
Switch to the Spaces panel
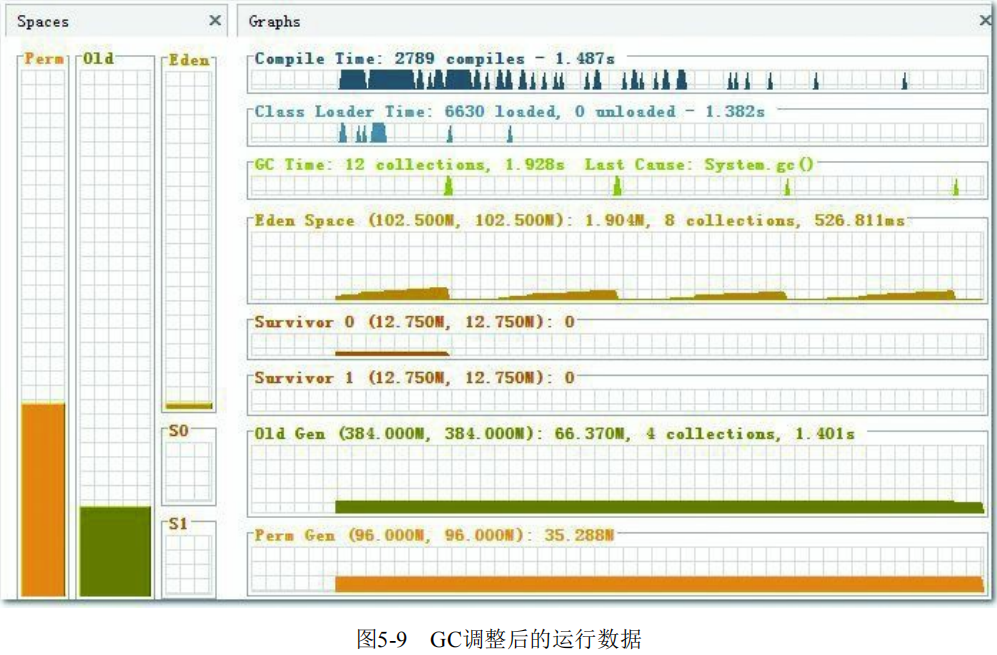coord(40,21)
